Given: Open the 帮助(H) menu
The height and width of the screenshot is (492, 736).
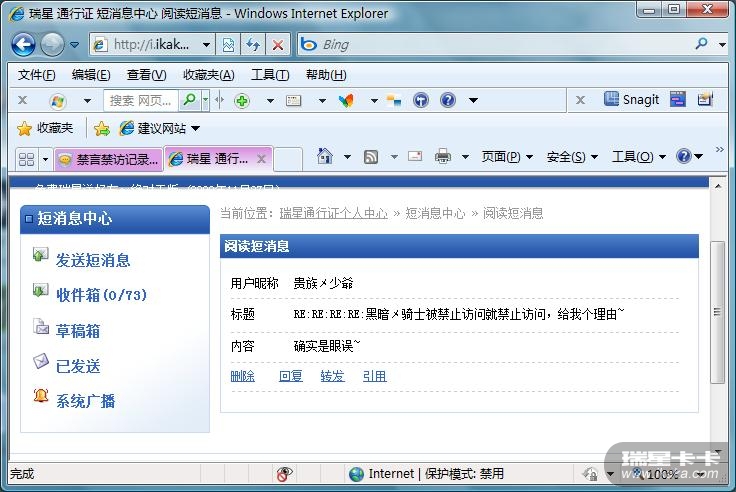Looking at the screenshot, I should pos(326,75).
